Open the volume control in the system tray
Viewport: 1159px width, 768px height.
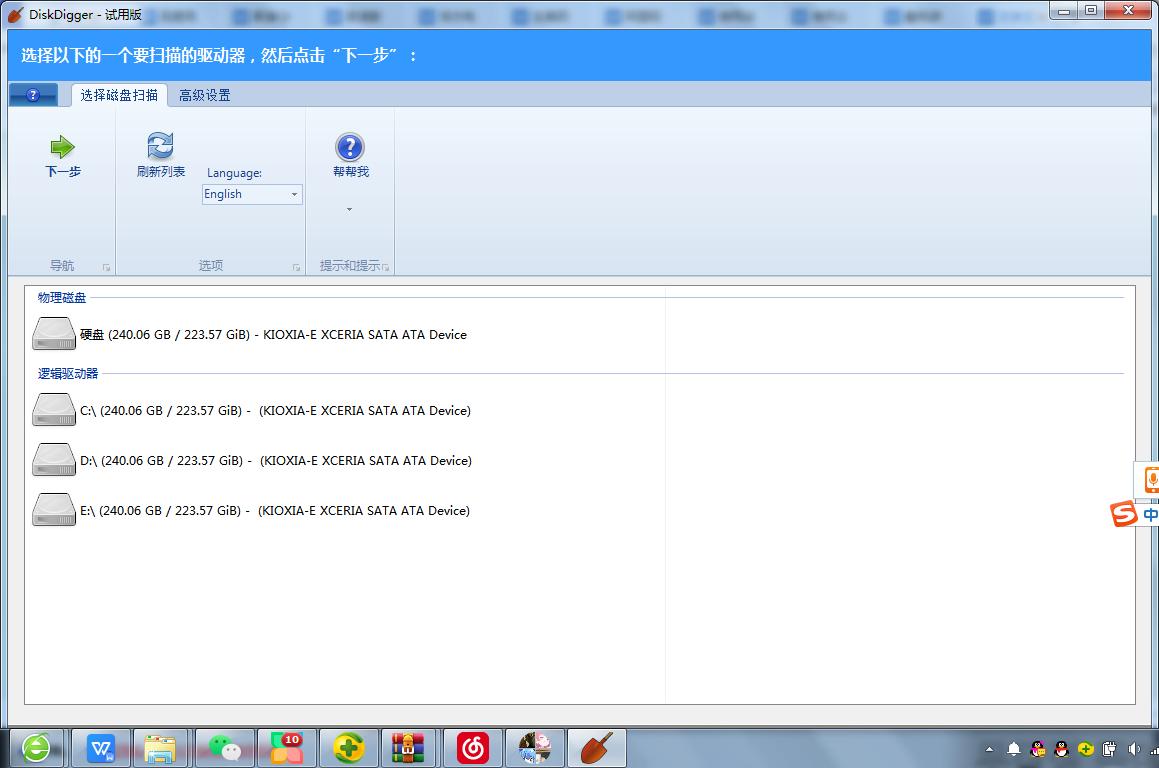(1132, 748)
